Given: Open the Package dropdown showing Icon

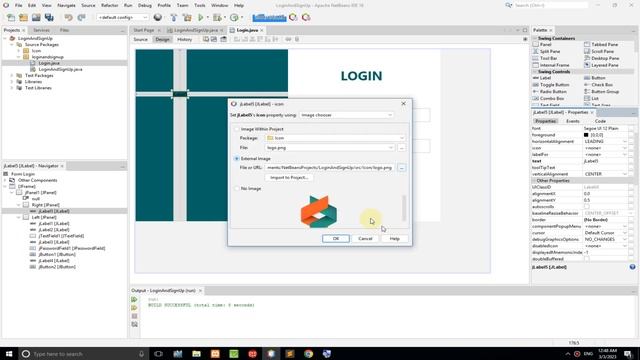Looking at the screenshot, I should click(335, 138).
